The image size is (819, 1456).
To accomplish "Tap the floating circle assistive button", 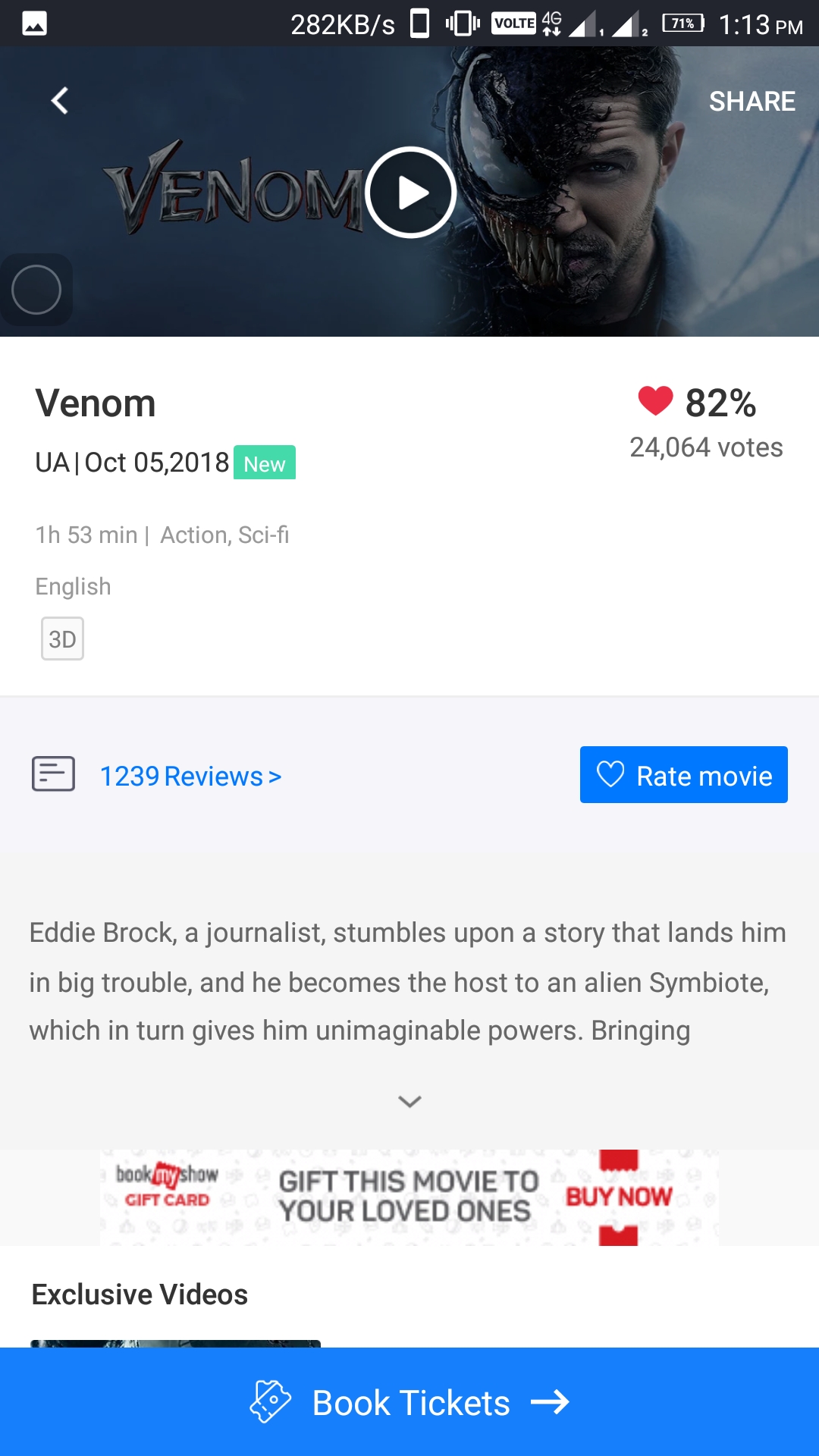I will 36,290.
